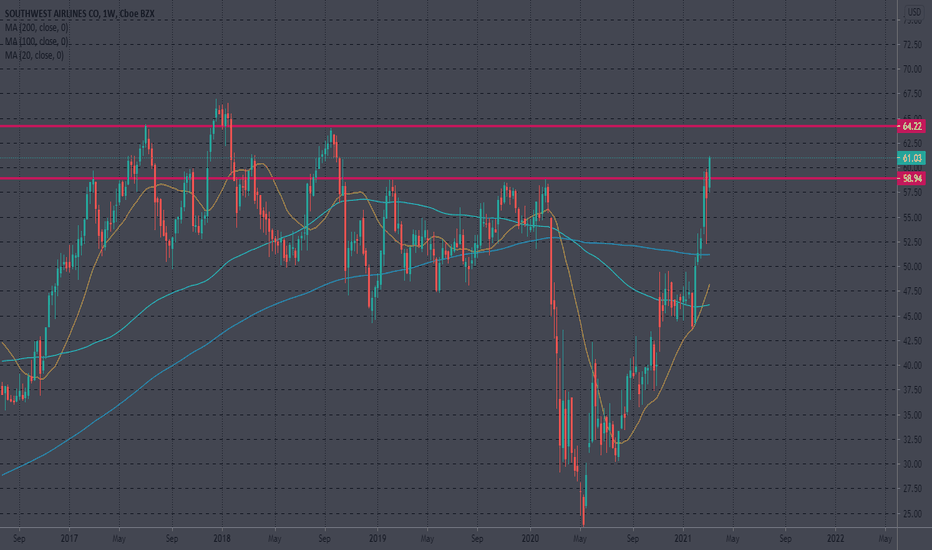The width and height of the screenshot is (932, 550).
Task: Select the MA (200, close, 0) indicator label
Action: tap(36, 27)
